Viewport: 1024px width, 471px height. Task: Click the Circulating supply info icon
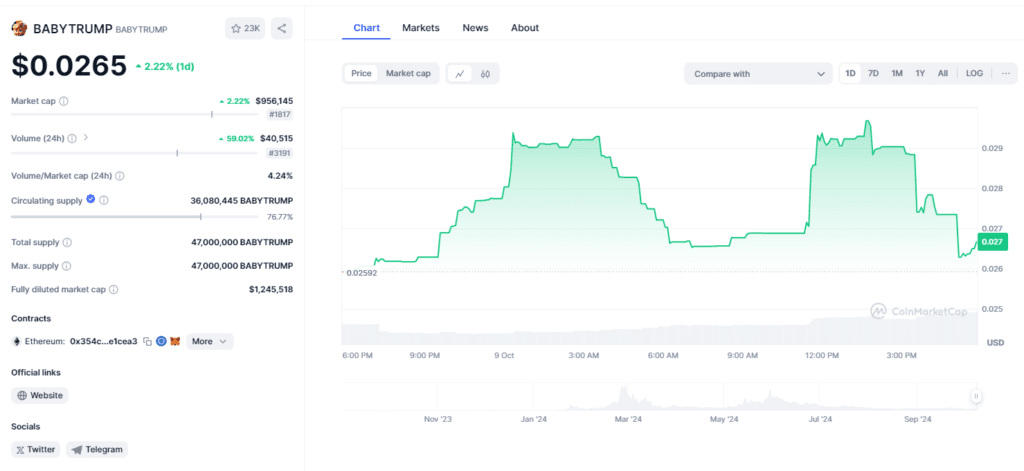click(104, 201)
